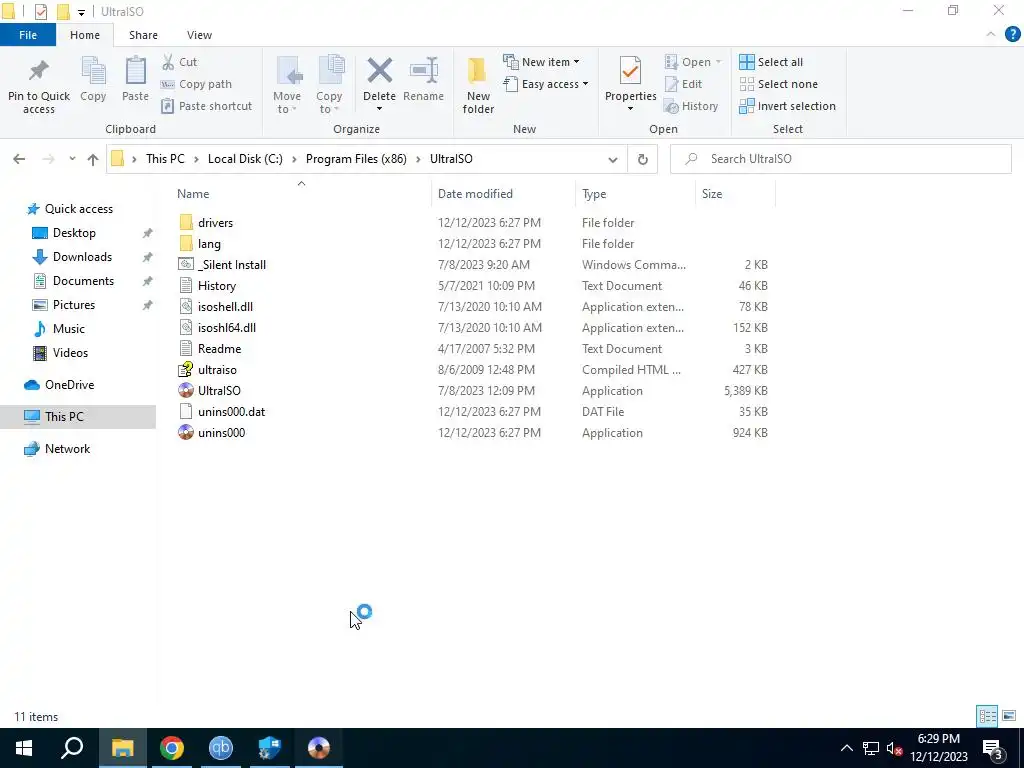Select Network in navigation pane
Viewport: 1024px width, 768px height.
coord(67,449)
